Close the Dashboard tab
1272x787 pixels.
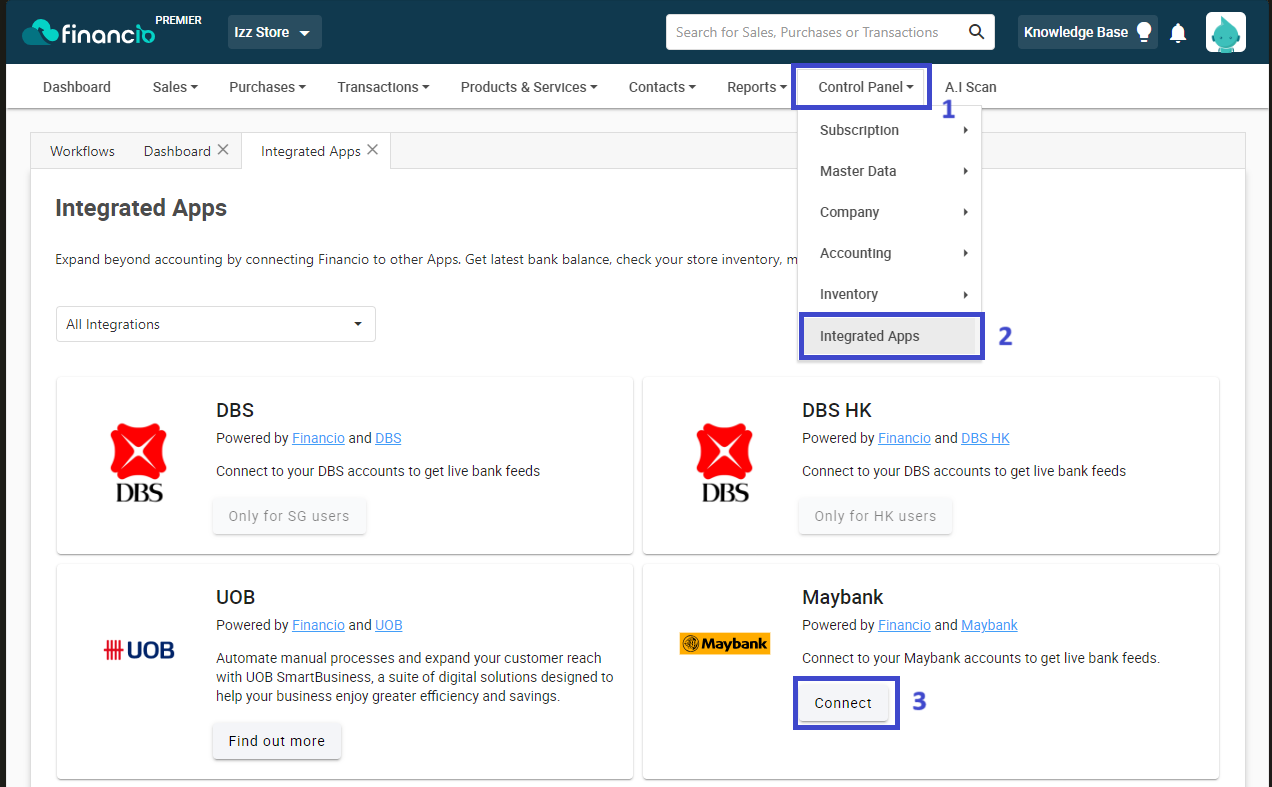pyautogui.click(x=223, y=150)
